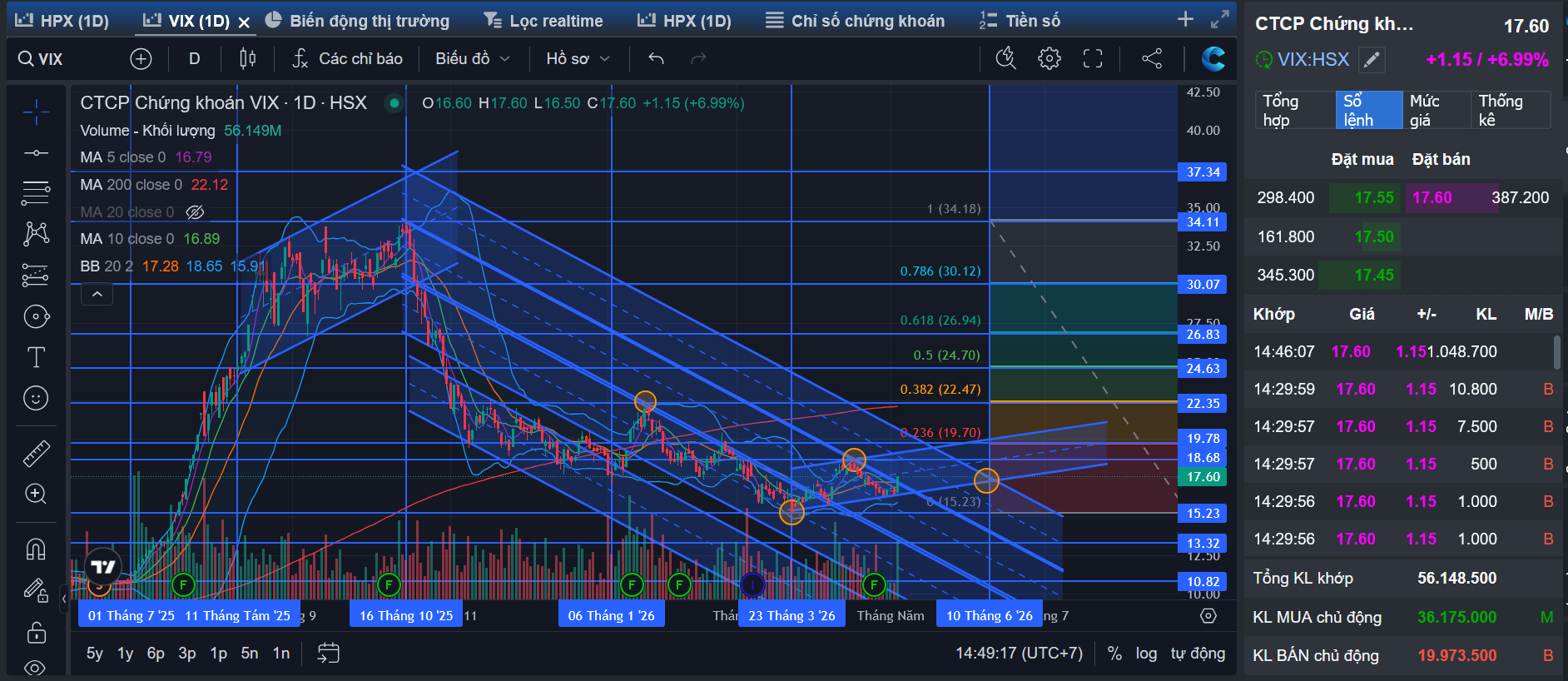Open time axis settings gear

pyautogui.click(x=1208, y=616)
